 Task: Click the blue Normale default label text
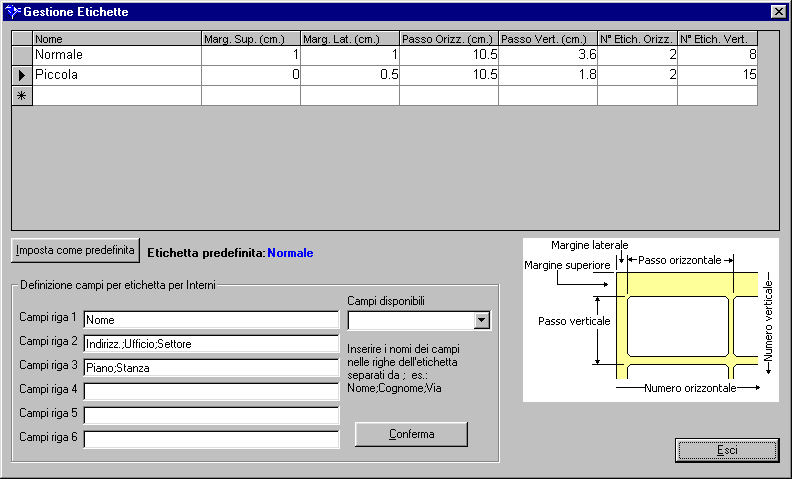click(290, 253)
